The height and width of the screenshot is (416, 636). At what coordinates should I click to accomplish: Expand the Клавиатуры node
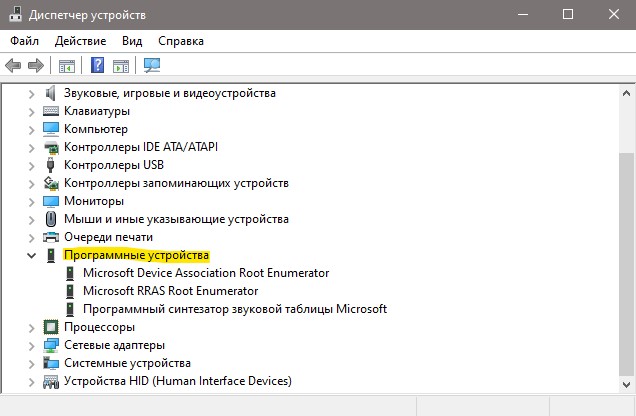coord(31,112)
